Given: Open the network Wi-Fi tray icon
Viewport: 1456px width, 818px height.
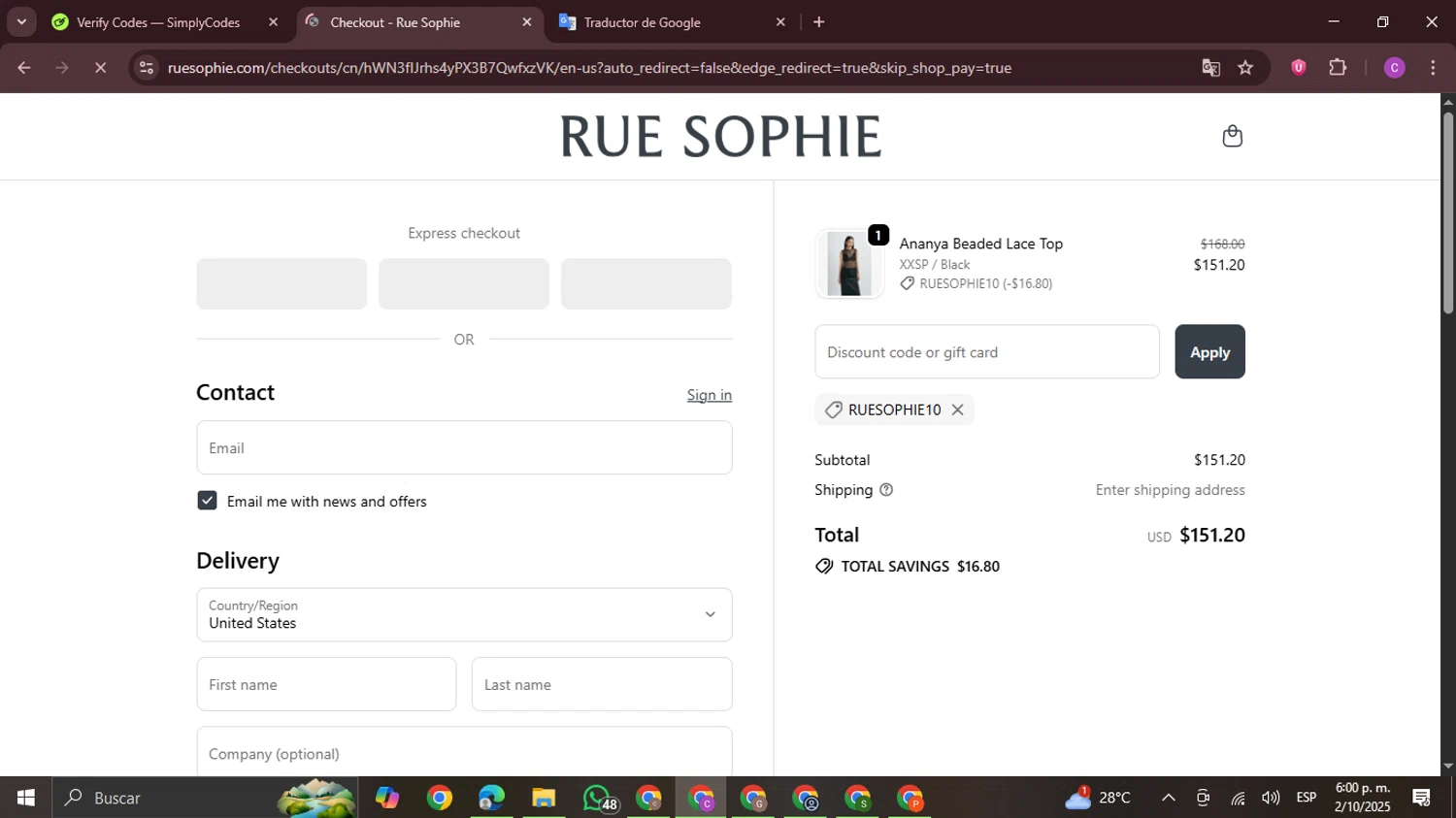Looking at the screenshot, I should click(1238, 798).
